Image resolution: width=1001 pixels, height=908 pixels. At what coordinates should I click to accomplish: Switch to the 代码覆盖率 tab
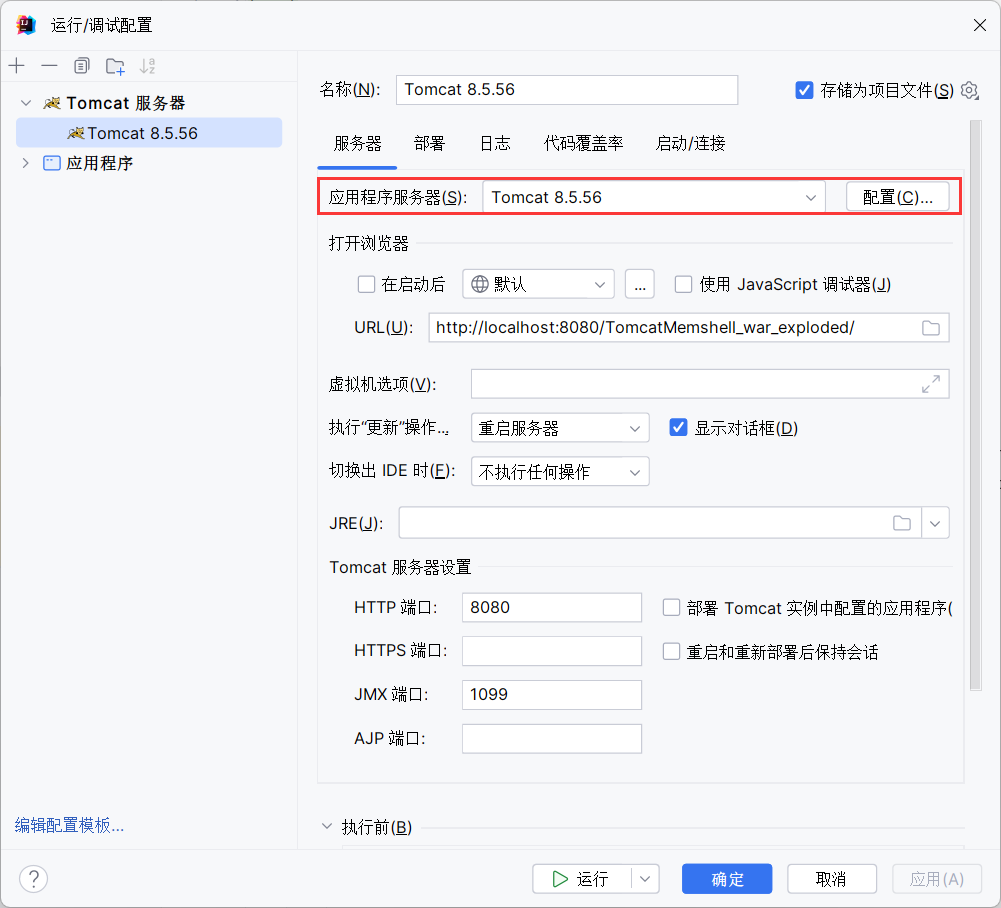[583, 144]
